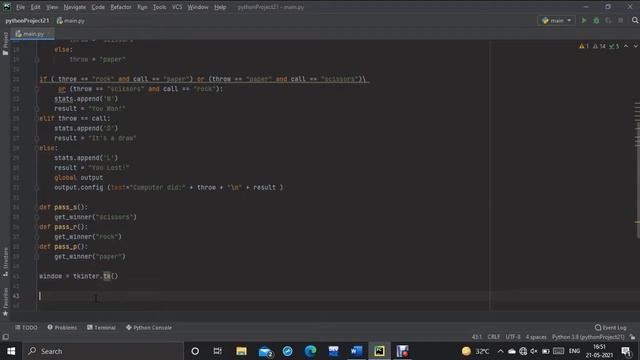The height and width of the screenshot is (360, 640).
Task: Run main with coverage icon
Action: 608,20
